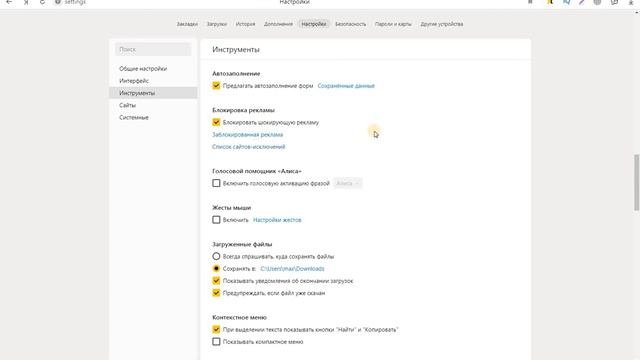The image size is (640, 360).
Task: Click the settings search field Поиск
Action: click(x=153, y=49)
